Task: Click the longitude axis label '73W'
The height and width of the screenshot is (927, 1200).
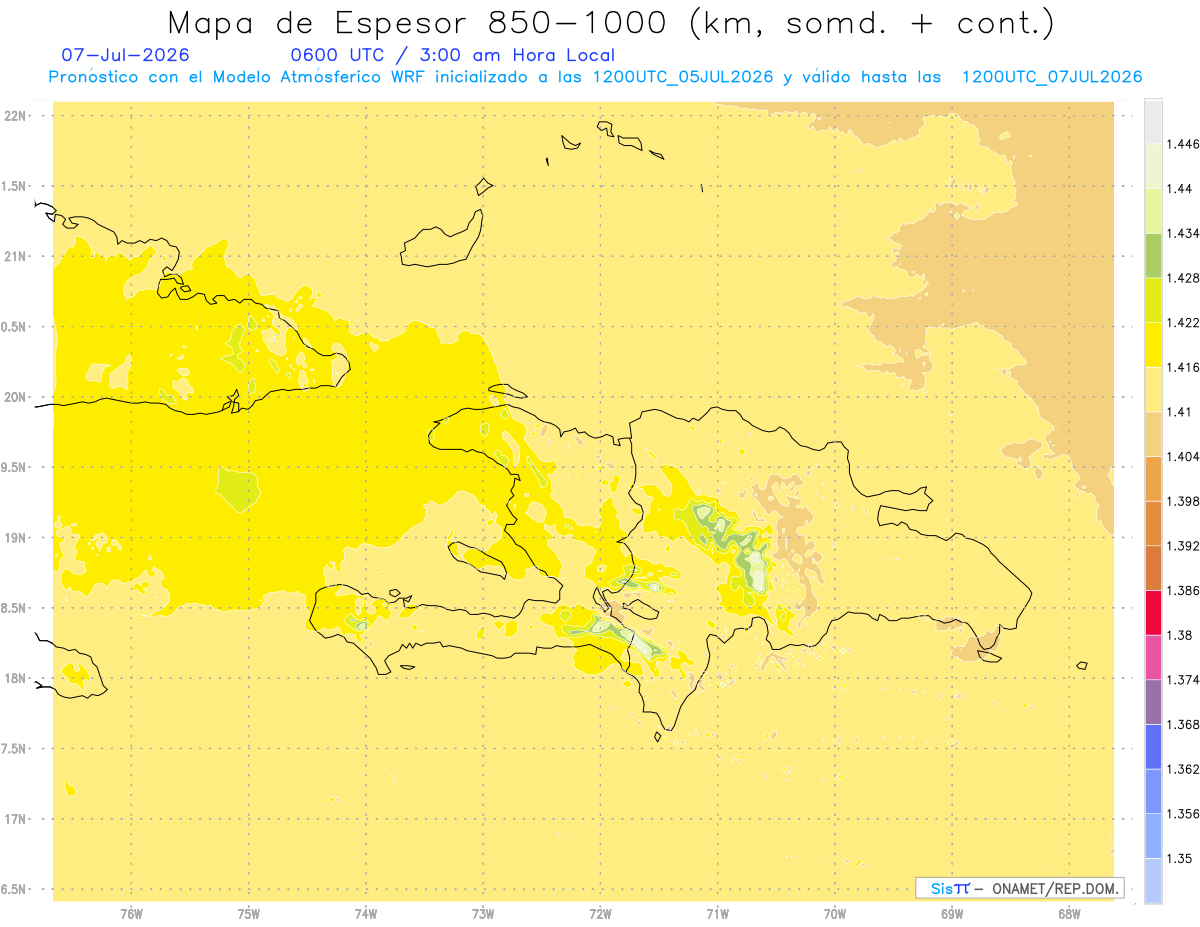Action: 483,914
